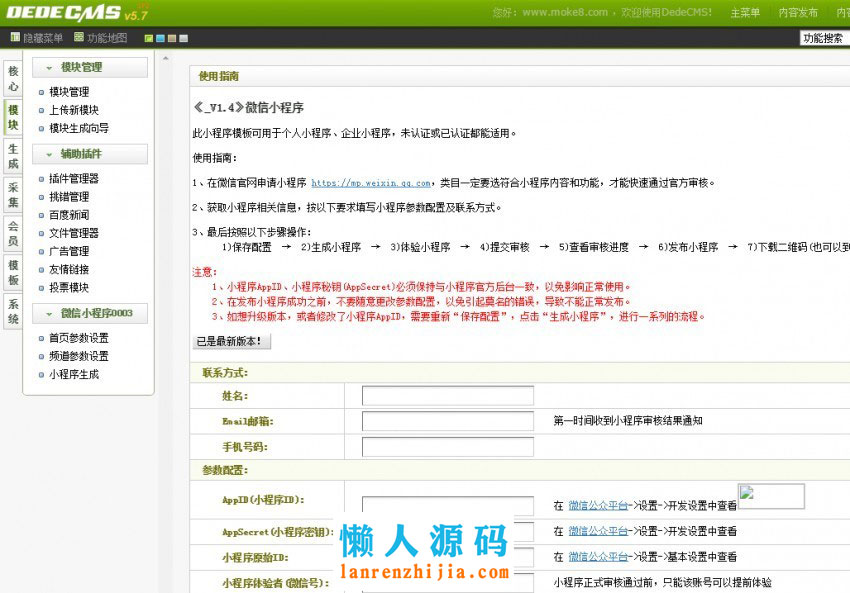Click the 参数配置: section heading
Viewport: 850px width, 593px height.
[225, 470]
